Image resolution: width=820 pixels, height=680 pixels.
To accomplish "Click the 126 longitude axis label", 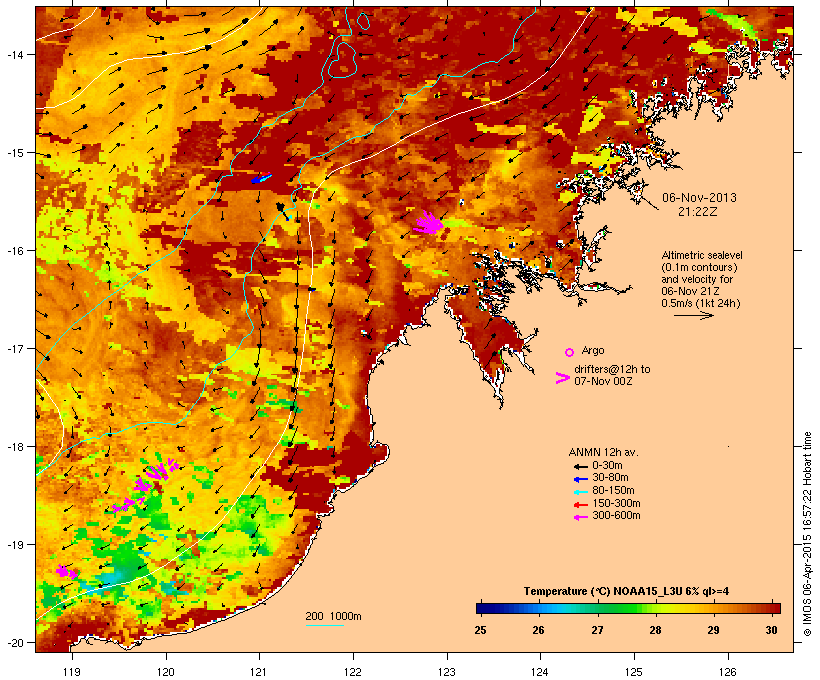I will click(x=727, y=672).
